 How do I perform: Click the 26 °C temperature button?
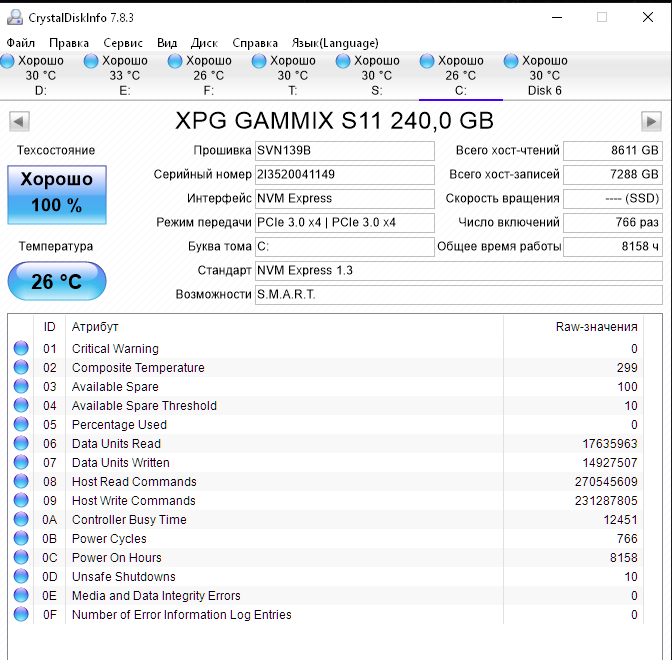pyautogui.click(x=57, y=281)
